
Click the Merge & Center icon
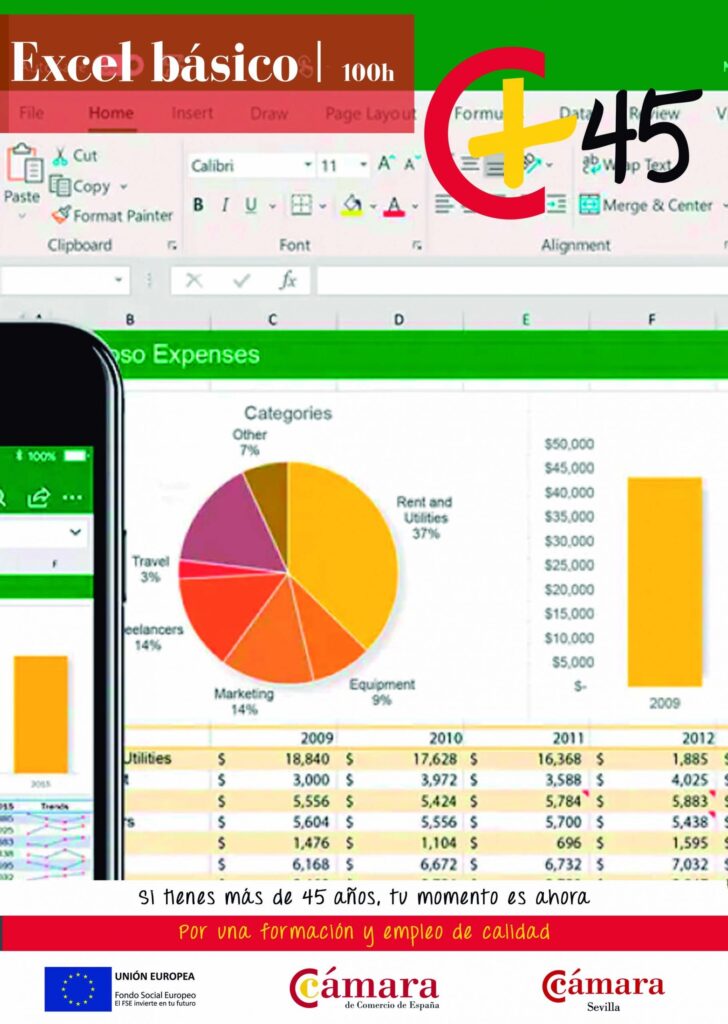tap(589, 205)
